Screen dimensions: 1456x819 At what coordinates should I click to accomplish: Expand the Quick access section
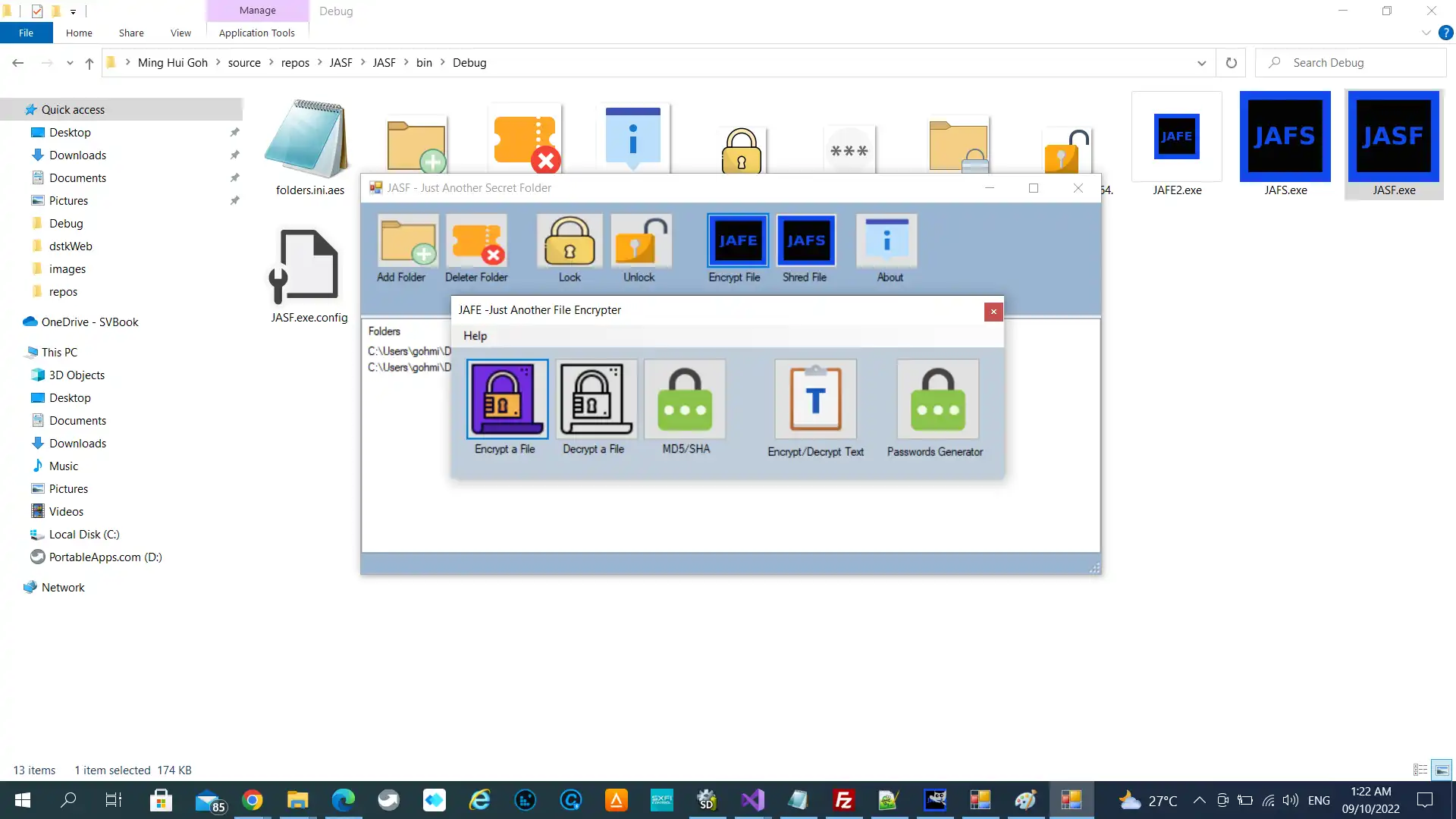(7, 109)
